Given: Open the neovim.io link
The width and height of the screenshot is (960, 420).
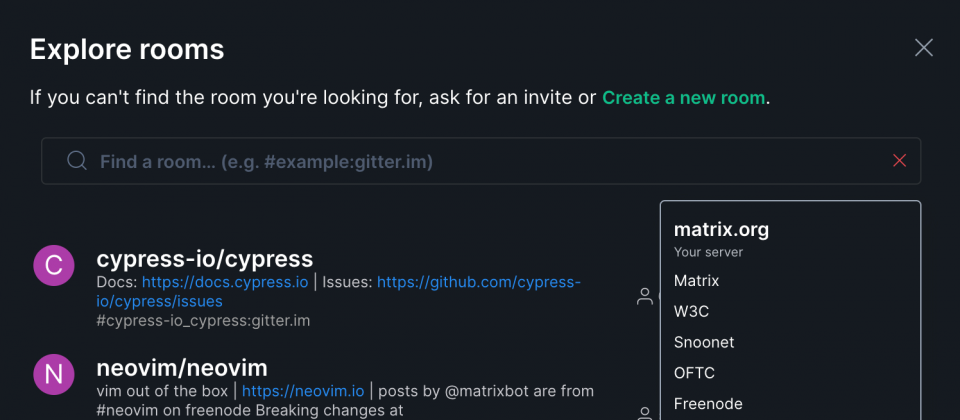Looking at the screenshot, I should [x=303, y=391].
